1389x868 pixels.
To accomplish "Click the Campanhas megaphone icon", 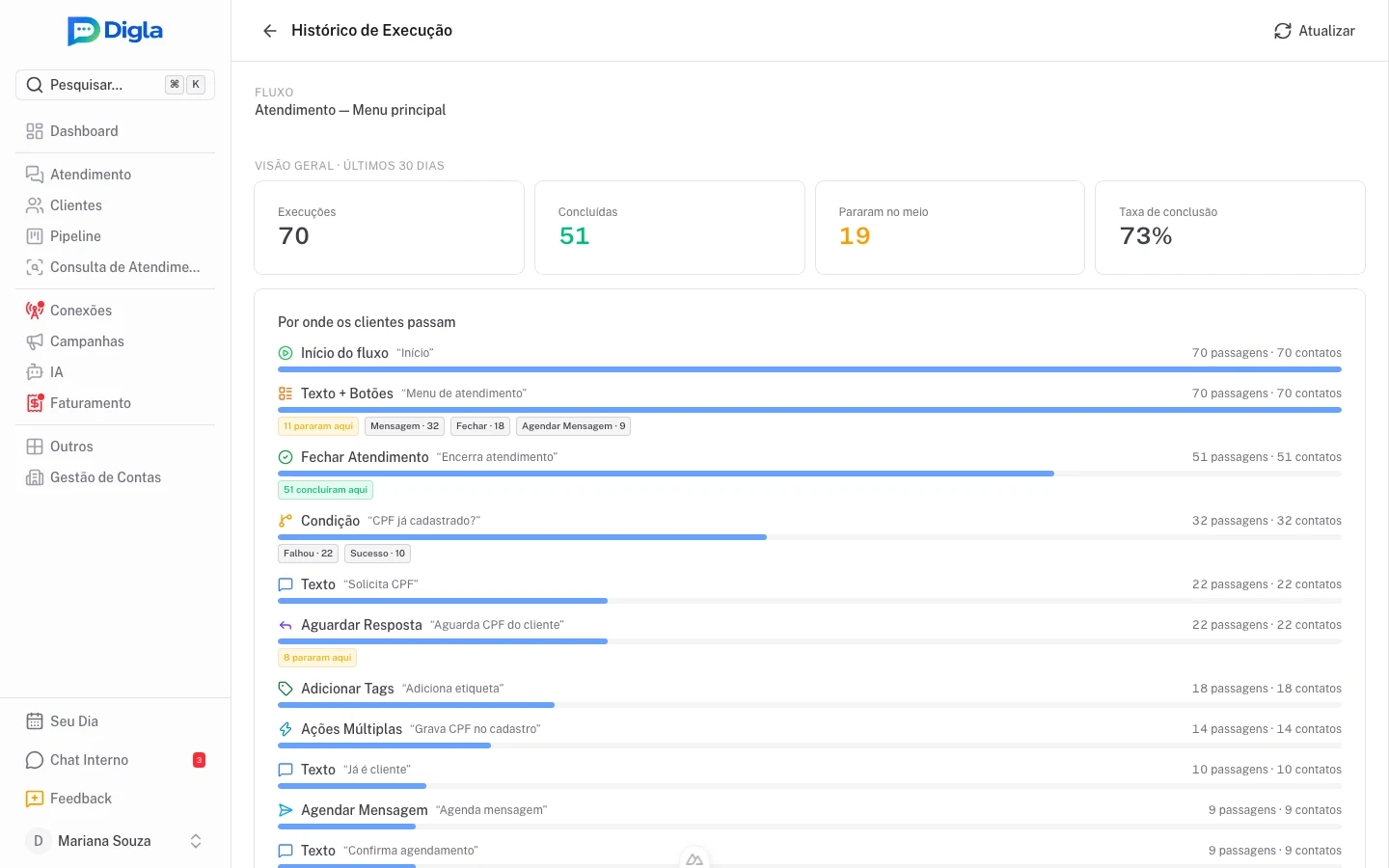I will [35, 341].
